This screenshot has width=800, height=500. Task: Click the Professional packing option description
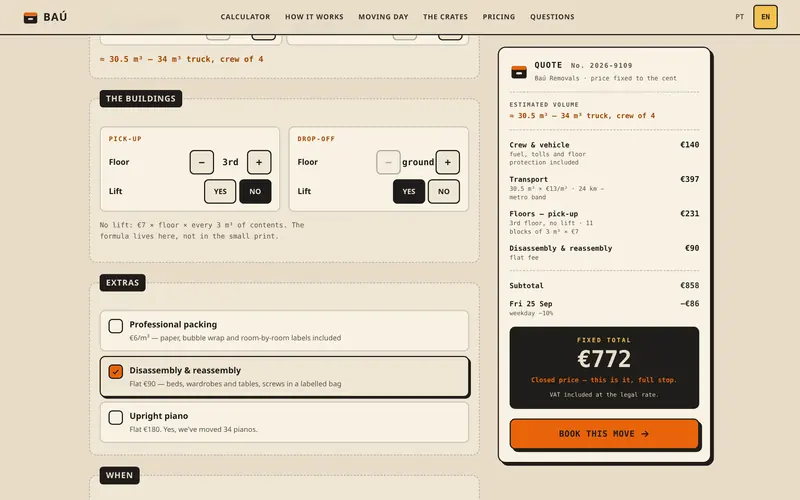(235, 338)
